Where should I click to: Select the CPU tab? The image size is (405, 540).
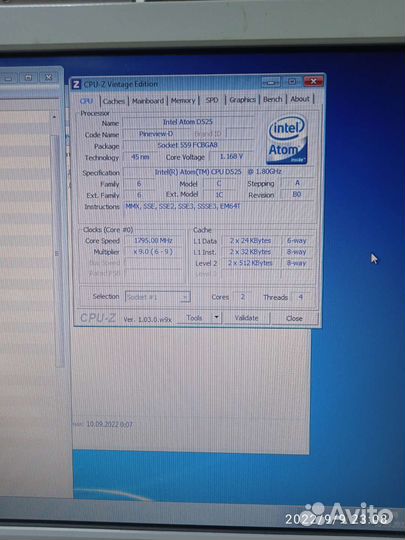86,101
